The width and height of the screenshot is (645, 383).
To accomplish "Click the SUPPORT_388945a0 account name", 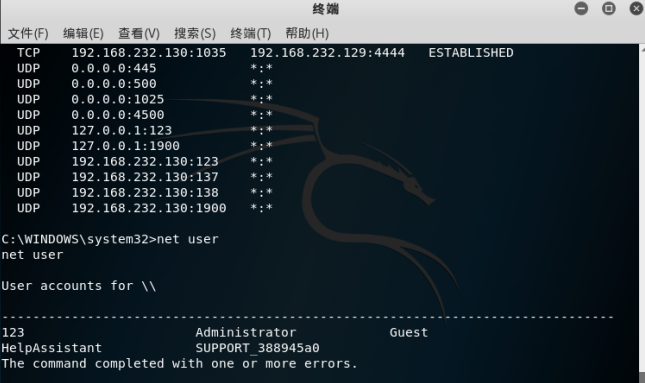I will pos(258,348).
